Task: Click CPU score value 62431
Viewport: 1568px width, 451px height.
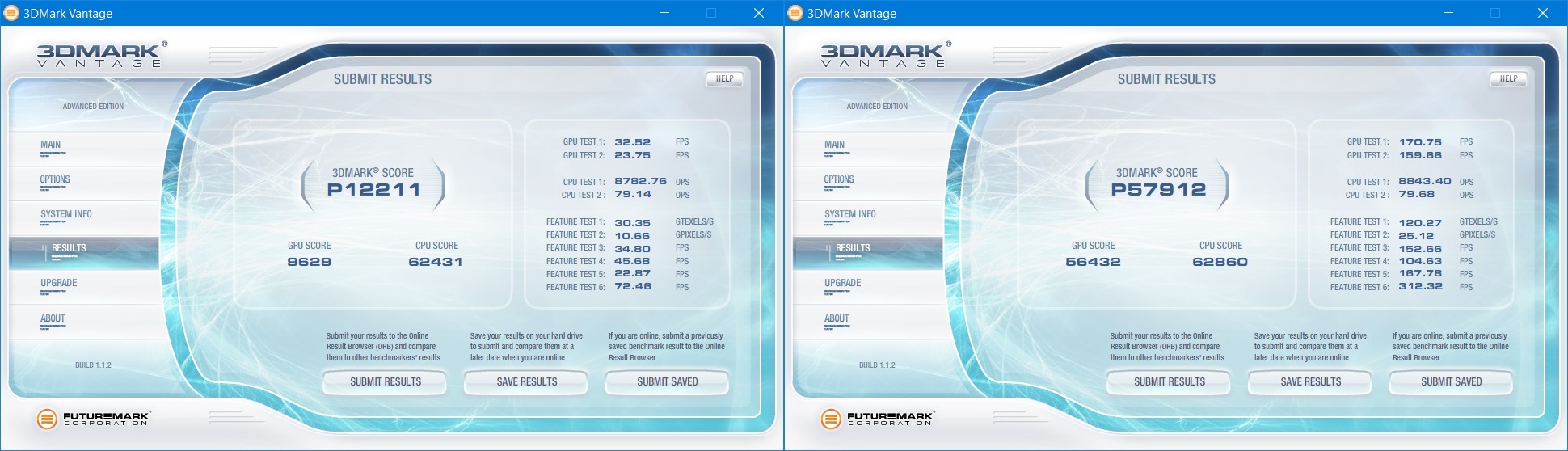Action: 436,262
